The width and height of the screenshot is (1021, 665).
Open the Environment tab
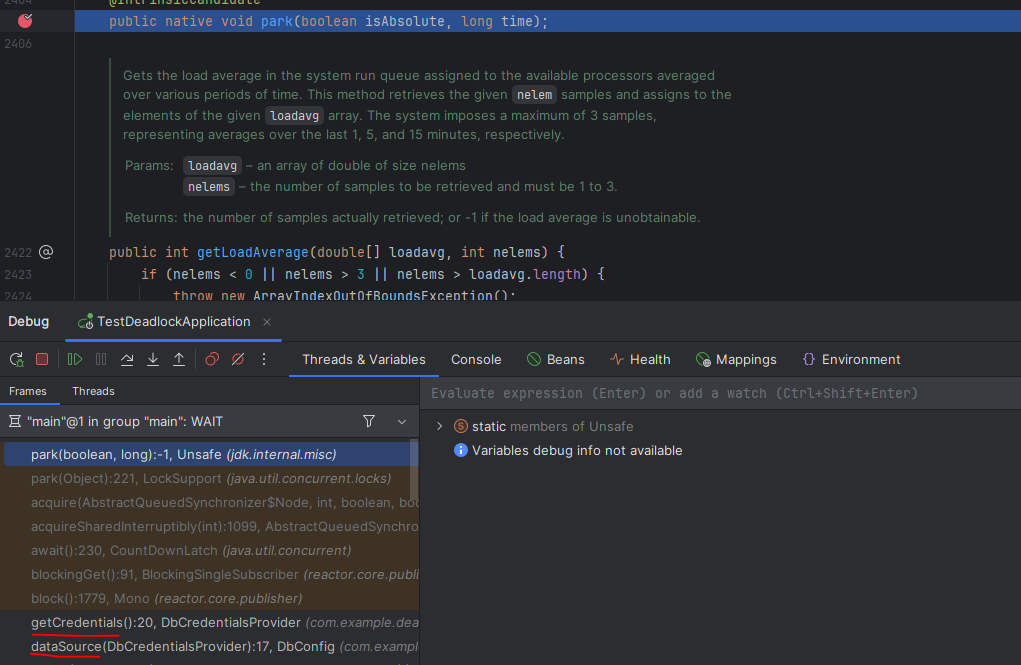coord(851,360)
